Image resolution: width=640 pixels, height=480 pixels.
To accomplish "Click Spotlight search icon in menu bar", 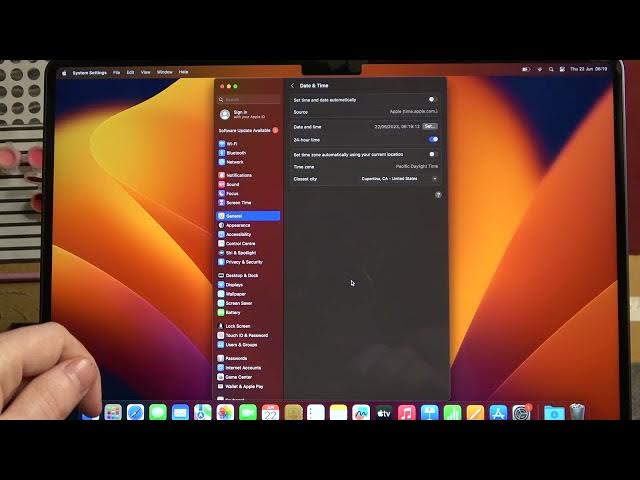I will (551, 69).
